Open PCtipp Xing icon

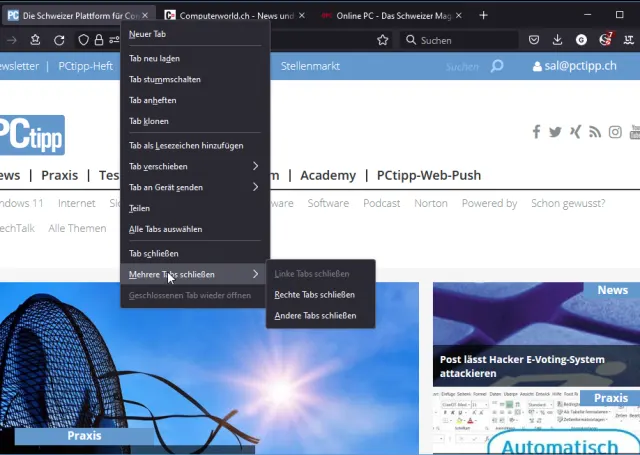tap(575, 132)
